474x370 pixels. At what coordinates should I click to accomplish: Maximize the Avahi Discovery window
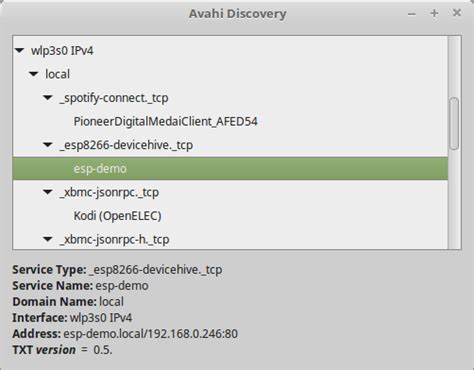point(434,13)
